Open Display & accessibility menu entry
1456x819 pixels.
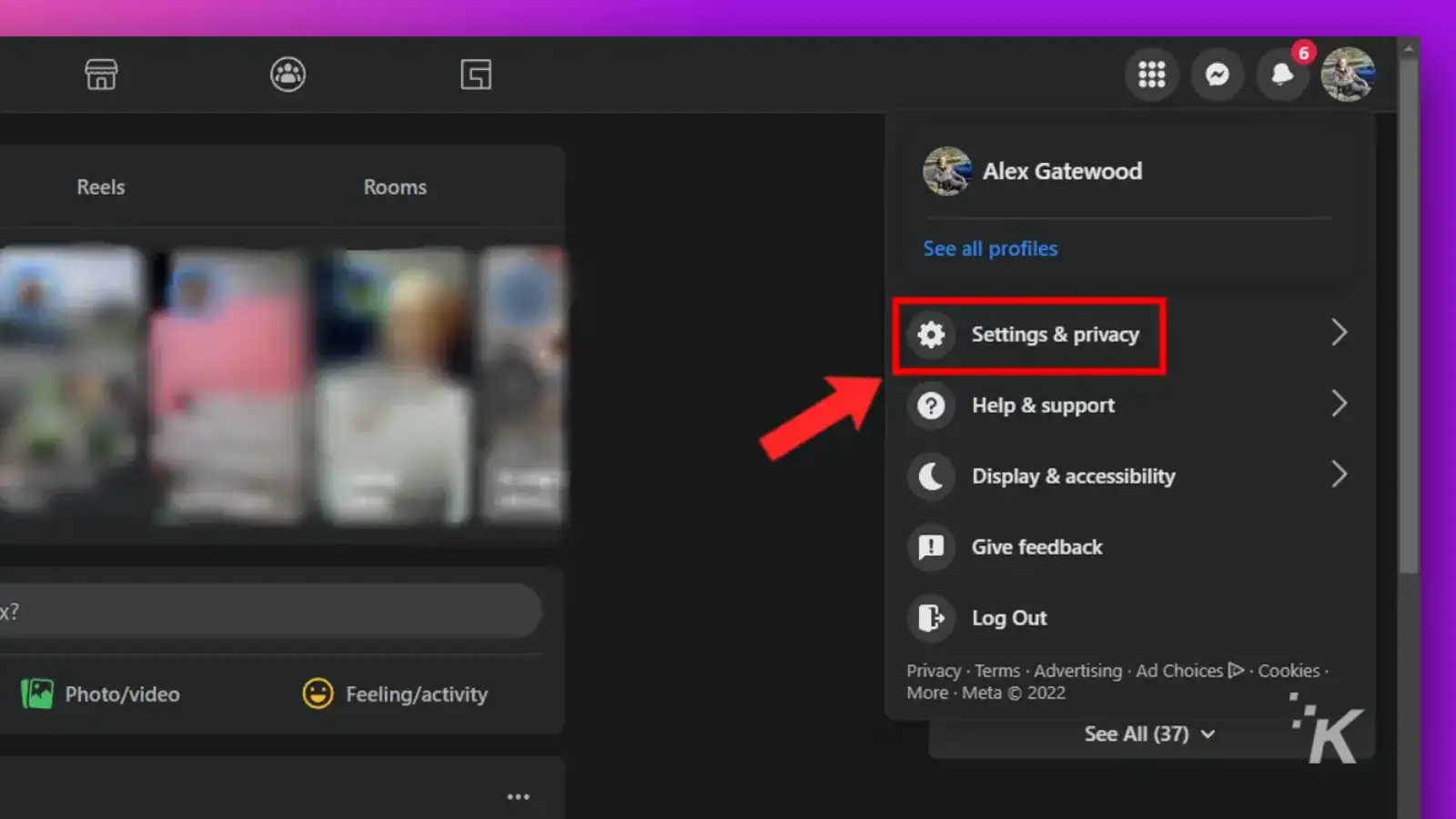pyautogui.click(x=1128, y=476)
